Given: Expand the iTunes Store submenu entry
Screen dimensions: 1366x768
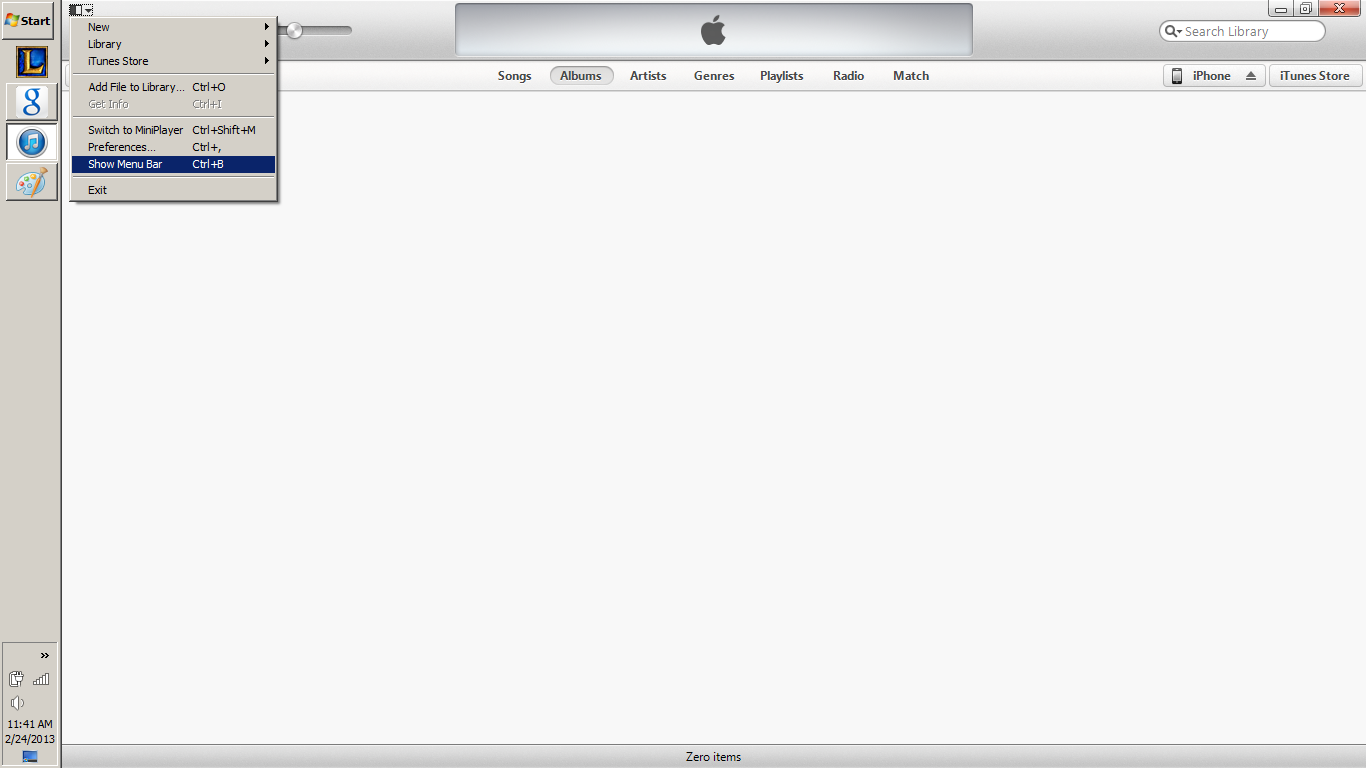Looking at the screenshot, I should (x=173, y=61).
